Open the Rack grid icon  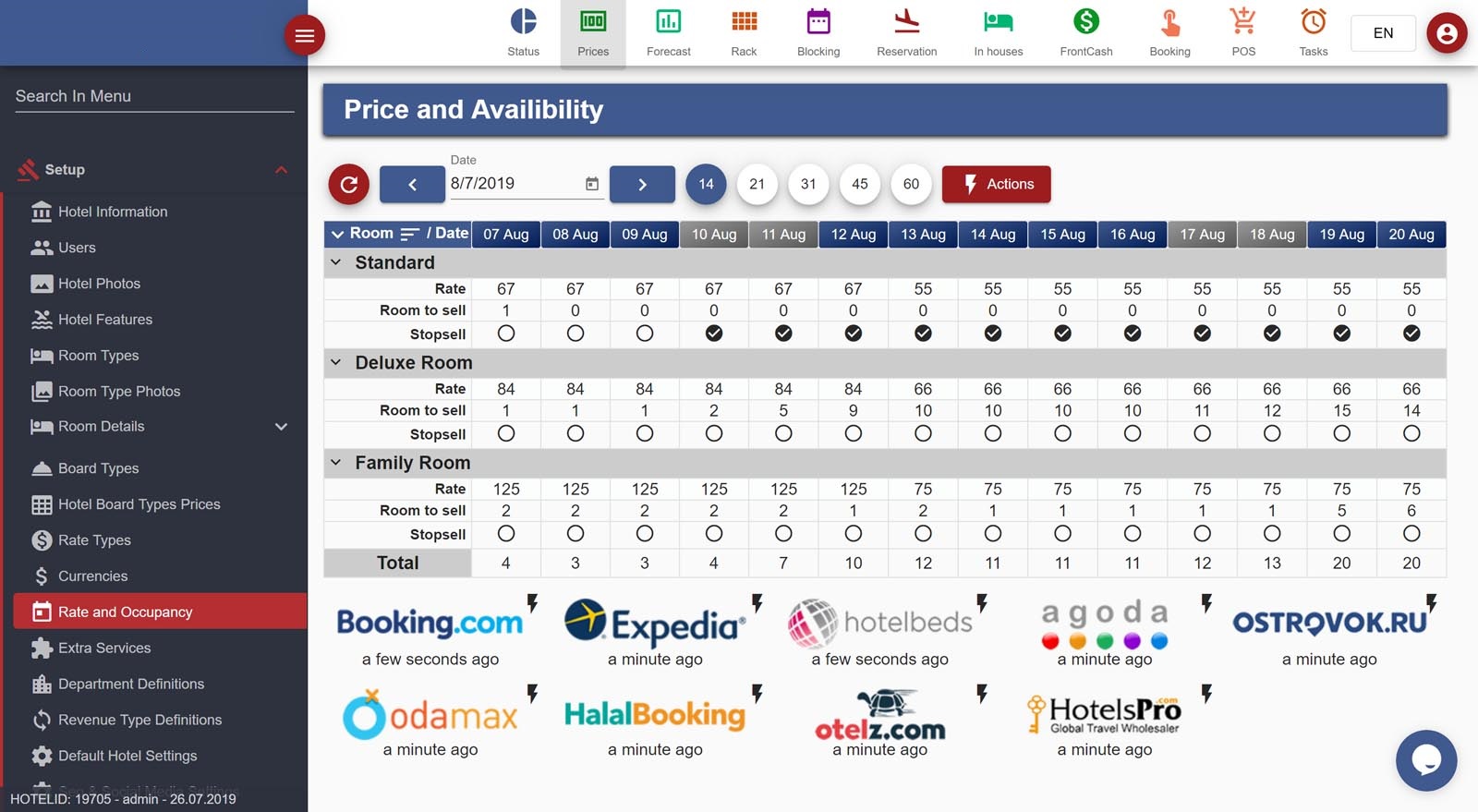[744, 21]
